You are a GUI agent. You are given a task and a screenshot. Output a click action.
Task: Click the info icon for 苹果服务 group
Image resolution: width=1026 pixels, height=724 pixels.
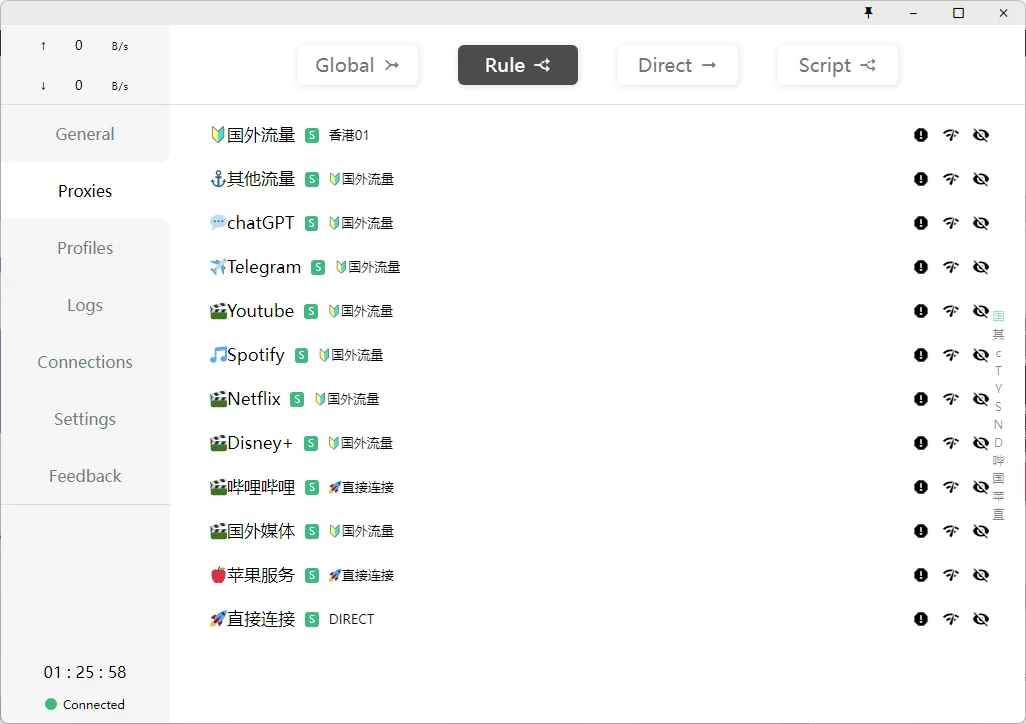tap(921, 575)
